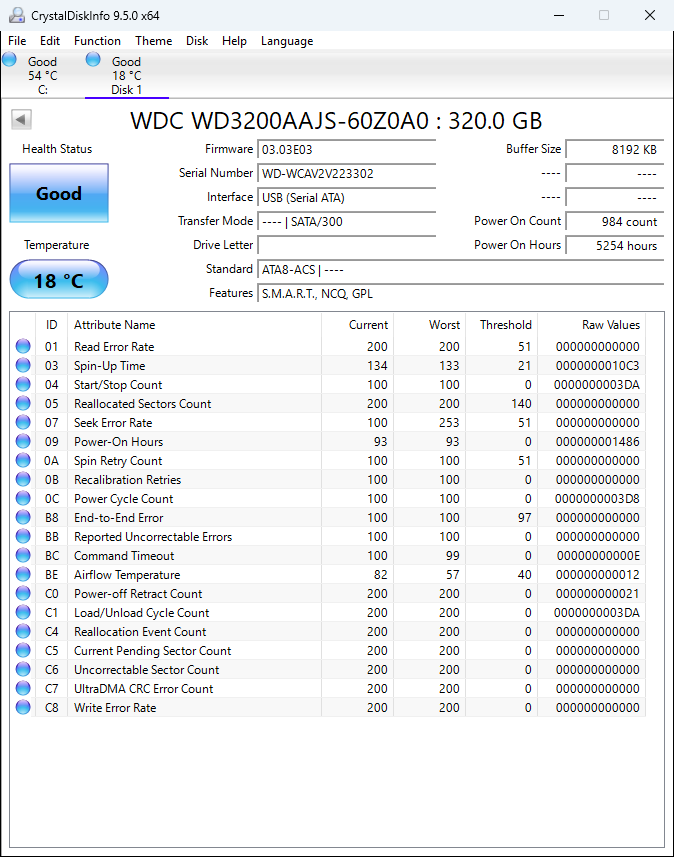
Task: Open the Theme menu
Action: 154,41
